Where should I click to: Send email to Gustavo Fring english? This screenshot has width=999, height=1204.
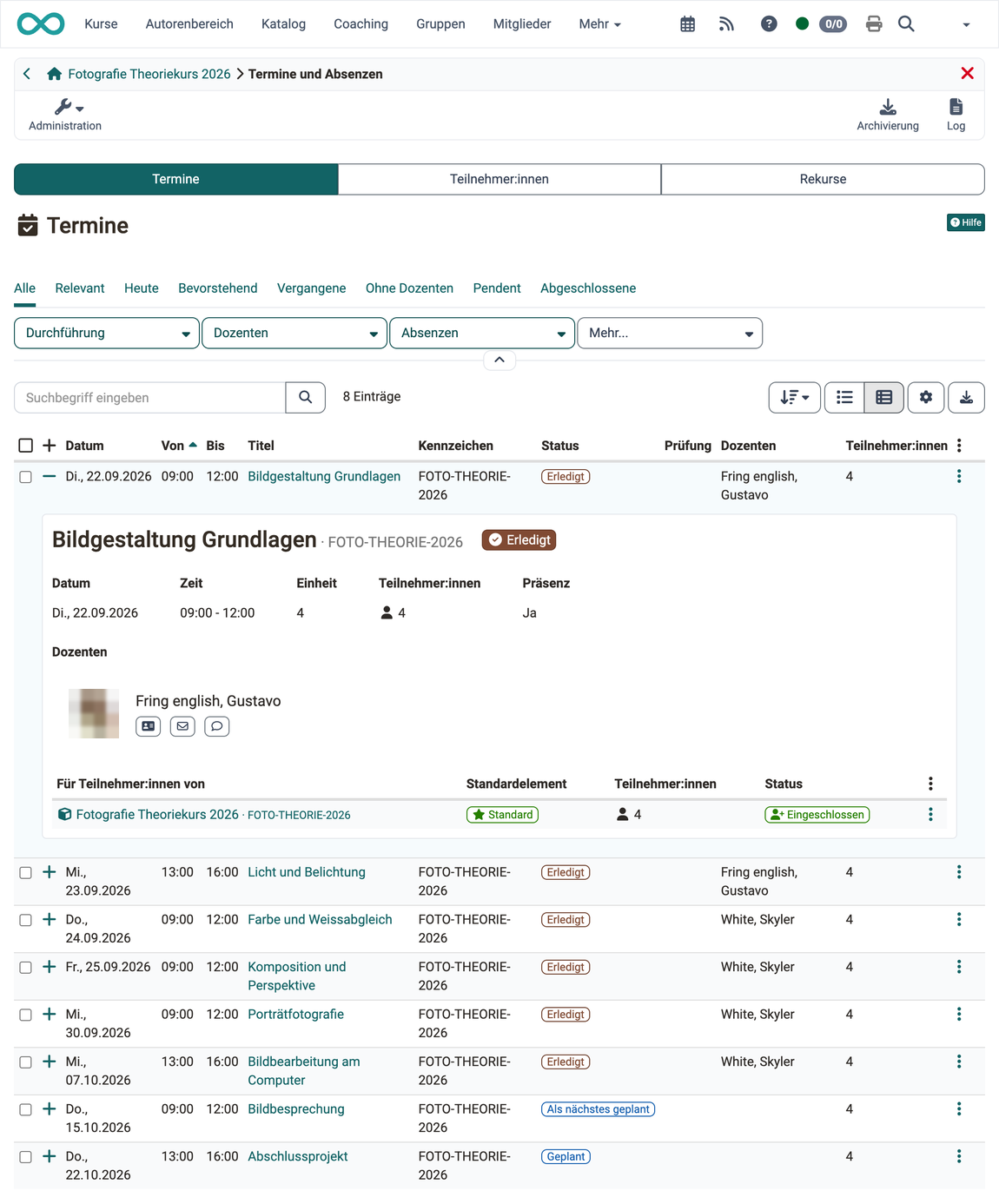coord(182,726)
